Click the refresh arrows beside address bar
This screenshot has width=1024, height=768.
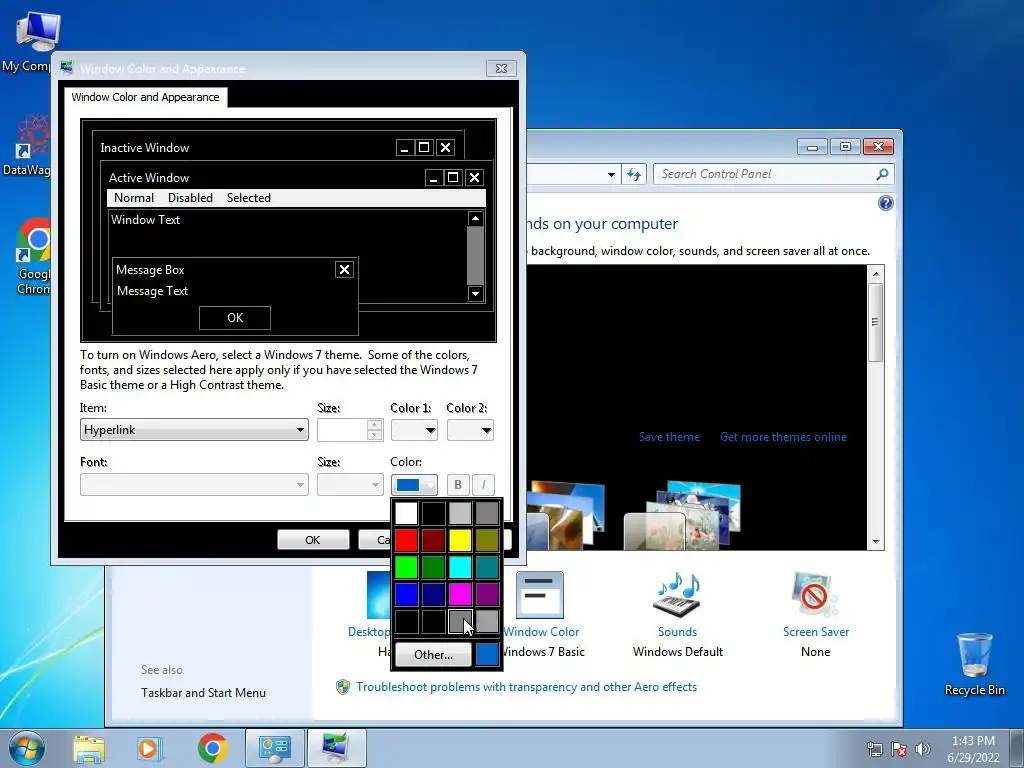(633, 174)
